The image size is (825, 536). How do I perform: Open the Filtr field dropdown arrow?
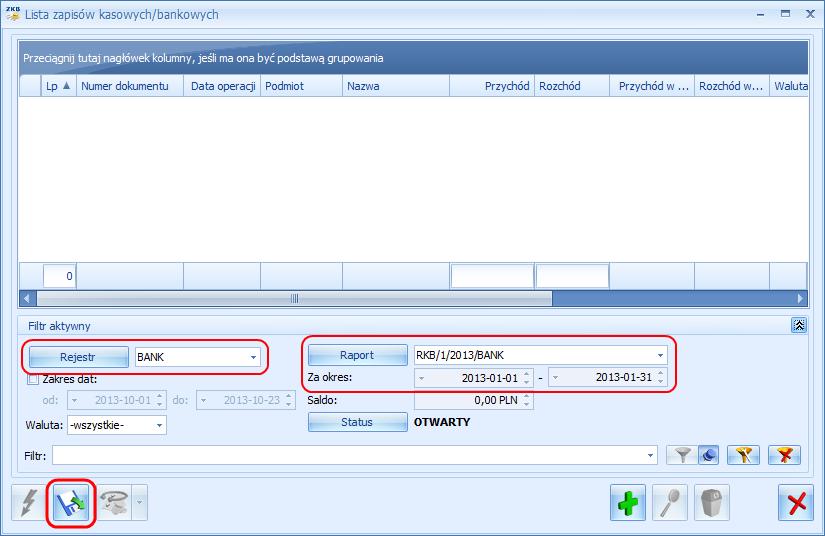(650, 456)
